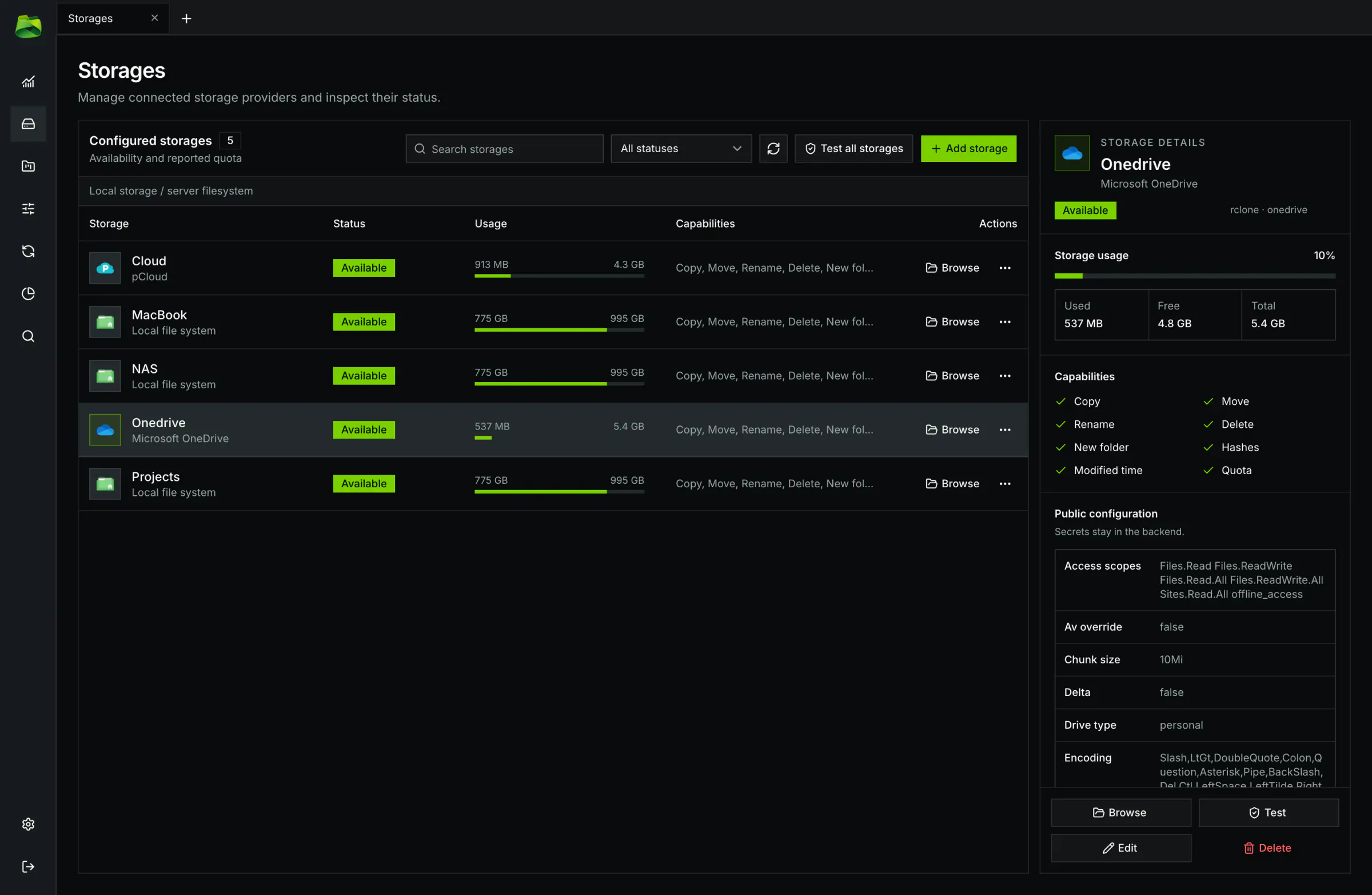Browse the Cloud storage row
1372x895 pixels.
click(x=952, y=268)
